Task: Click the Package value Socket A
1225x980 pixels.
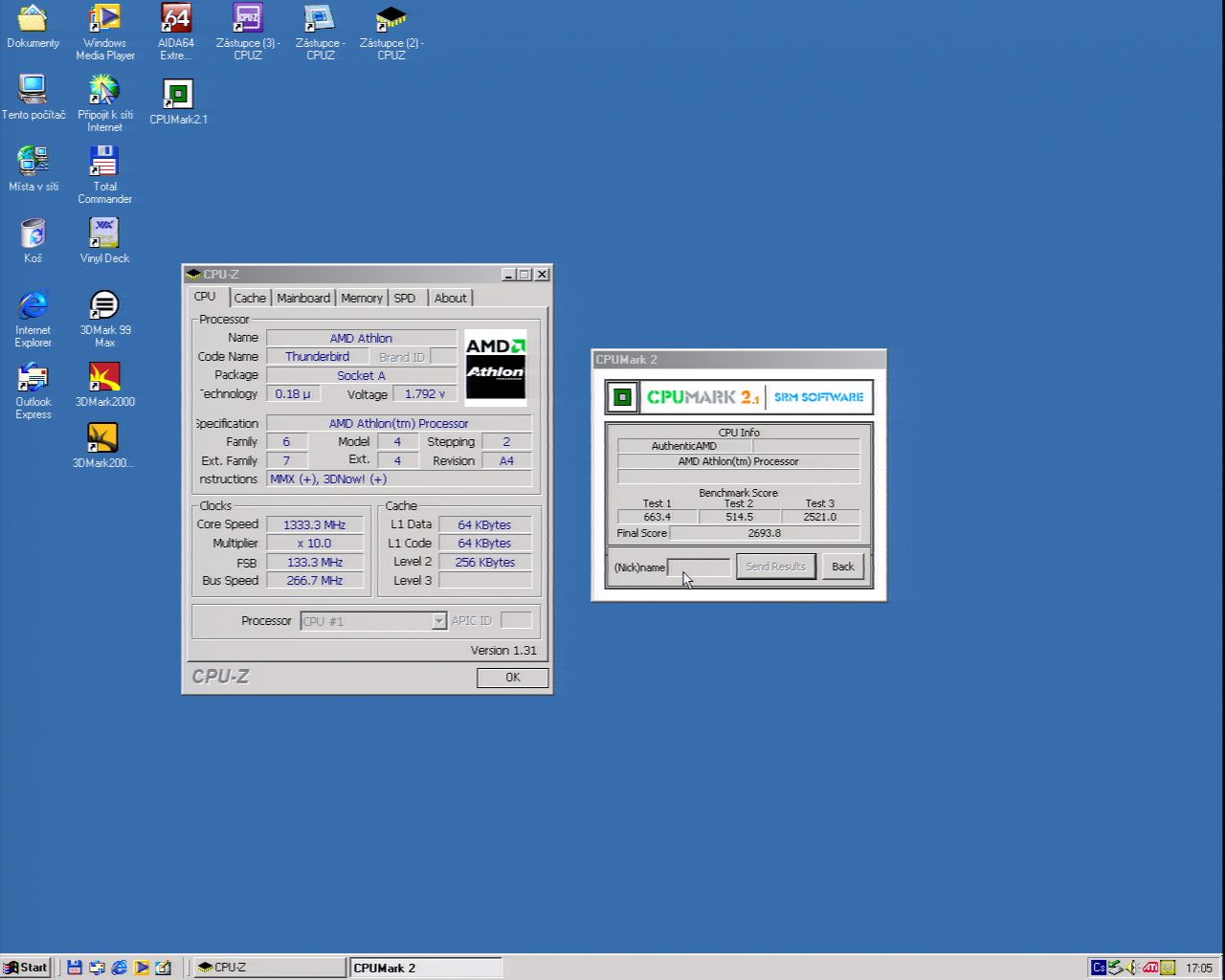Action: 361,375
